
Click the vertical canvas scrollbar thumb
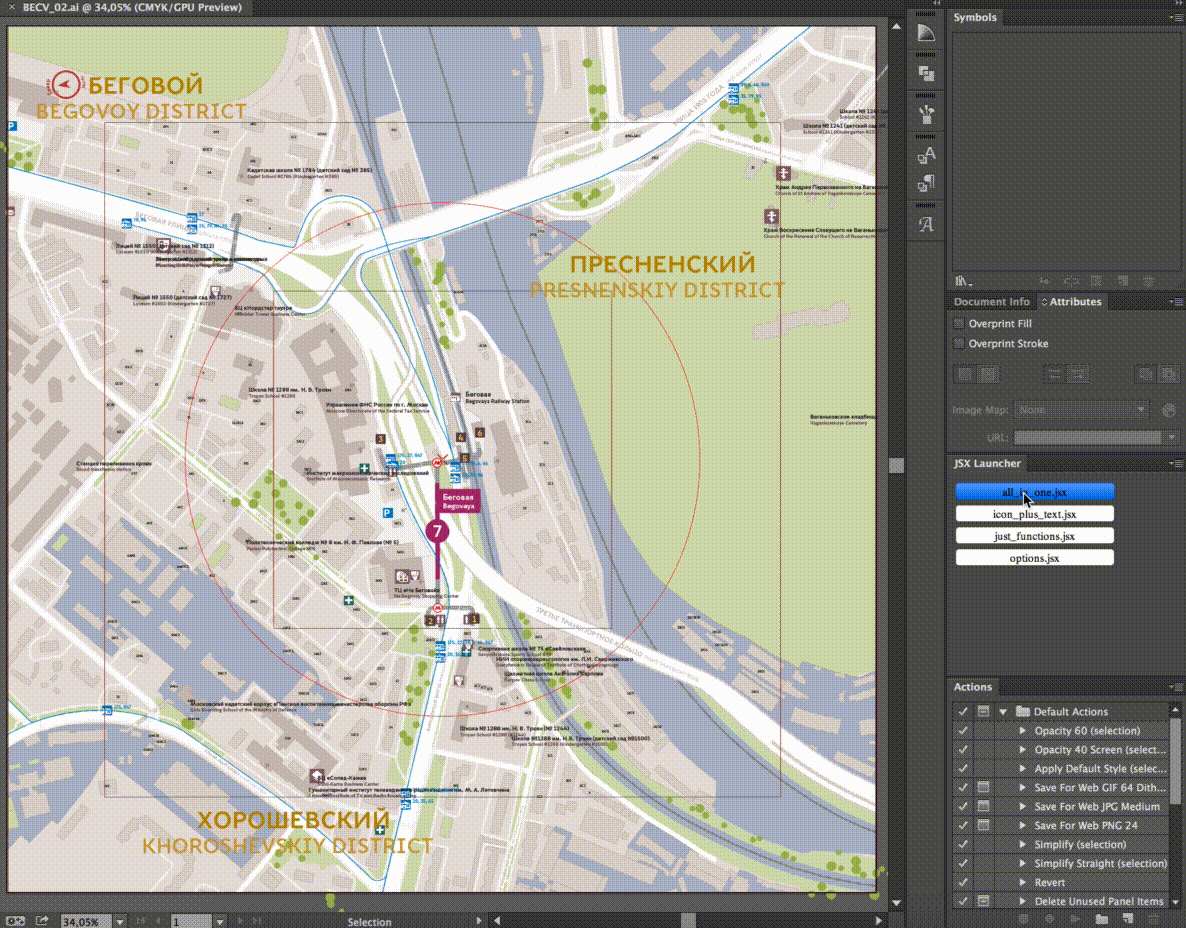pyautogui.click(x=896, y=465)
